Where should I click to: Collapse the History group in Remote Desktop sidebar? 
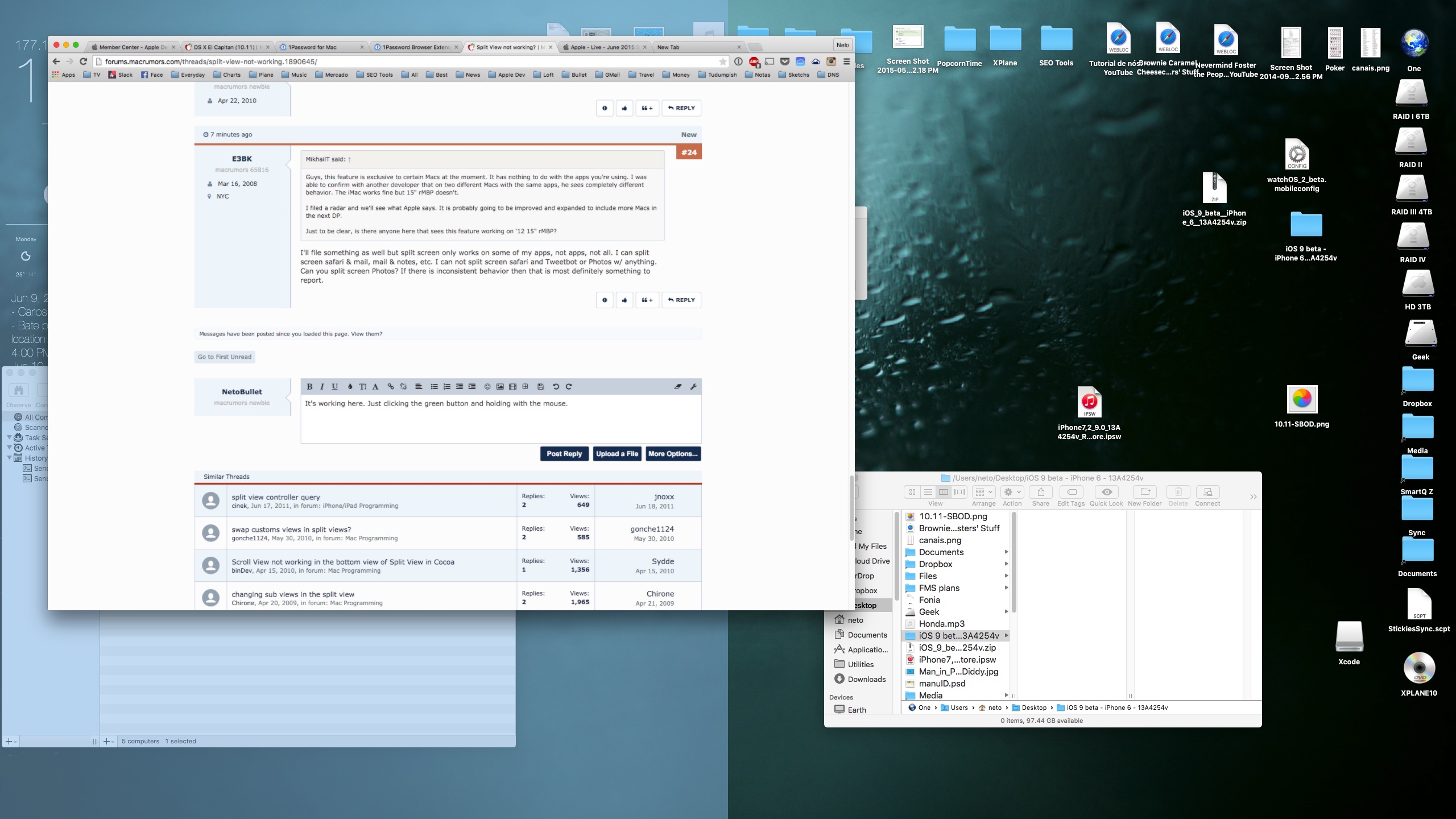pos(9,458)
